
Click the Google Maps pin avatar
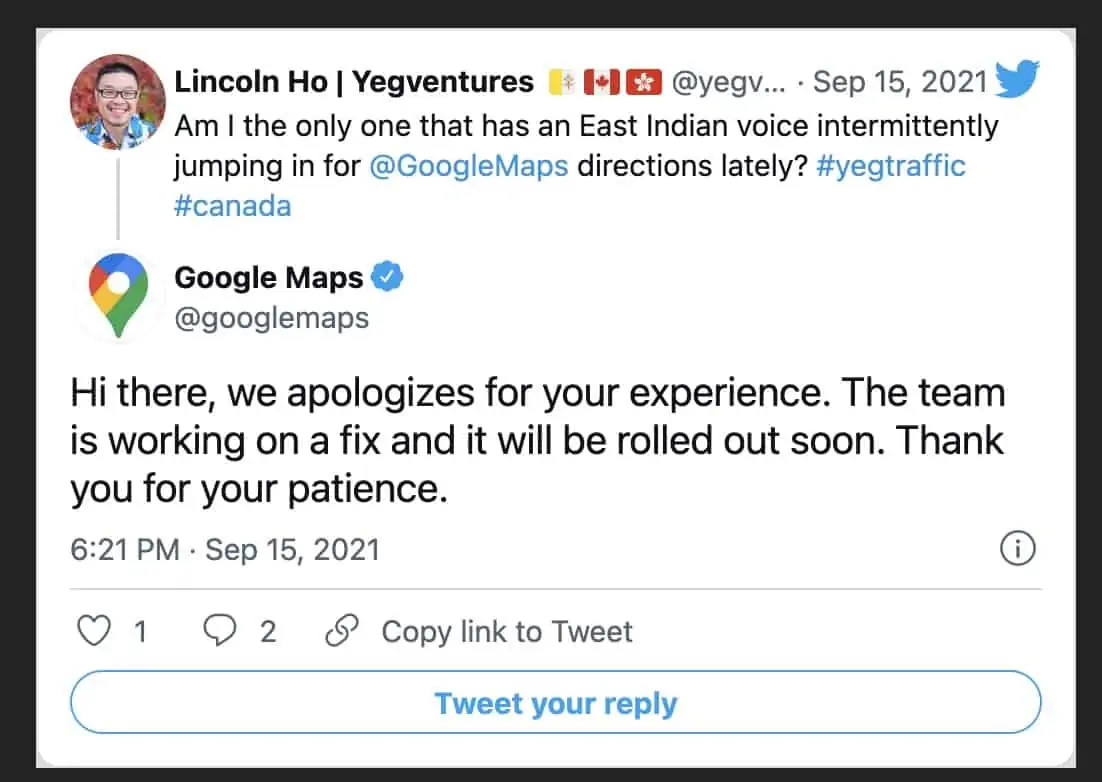coord(118,294)
